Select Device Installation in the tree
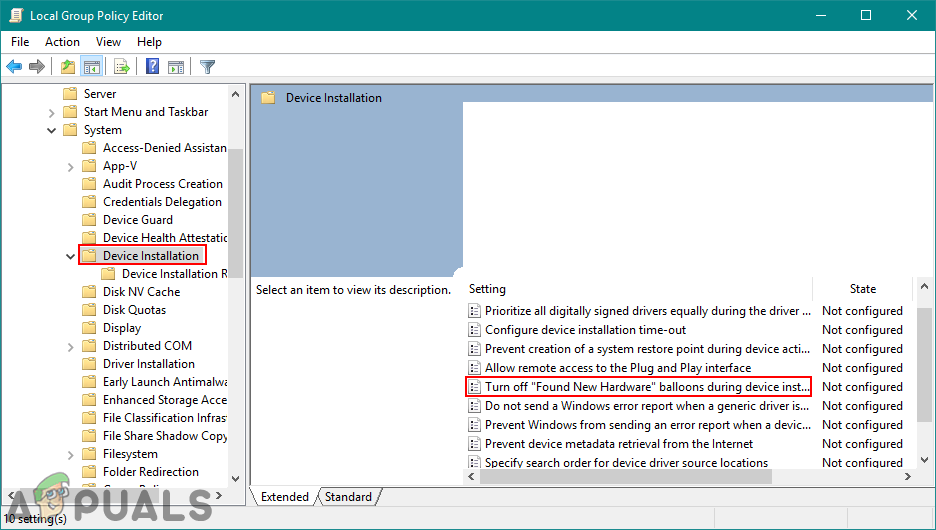 (151, 255)
